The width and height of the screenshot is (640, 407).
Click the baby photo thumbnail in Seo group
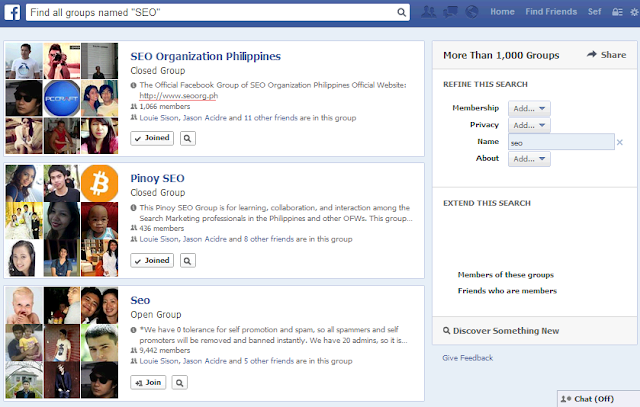tap(24, 305)
